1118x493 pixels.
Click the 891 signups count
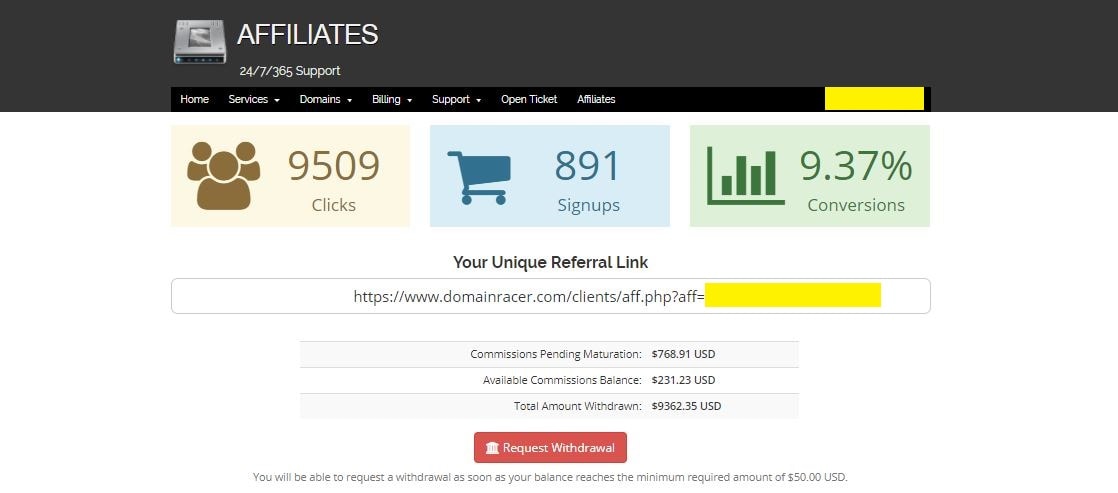click(588, 166)
